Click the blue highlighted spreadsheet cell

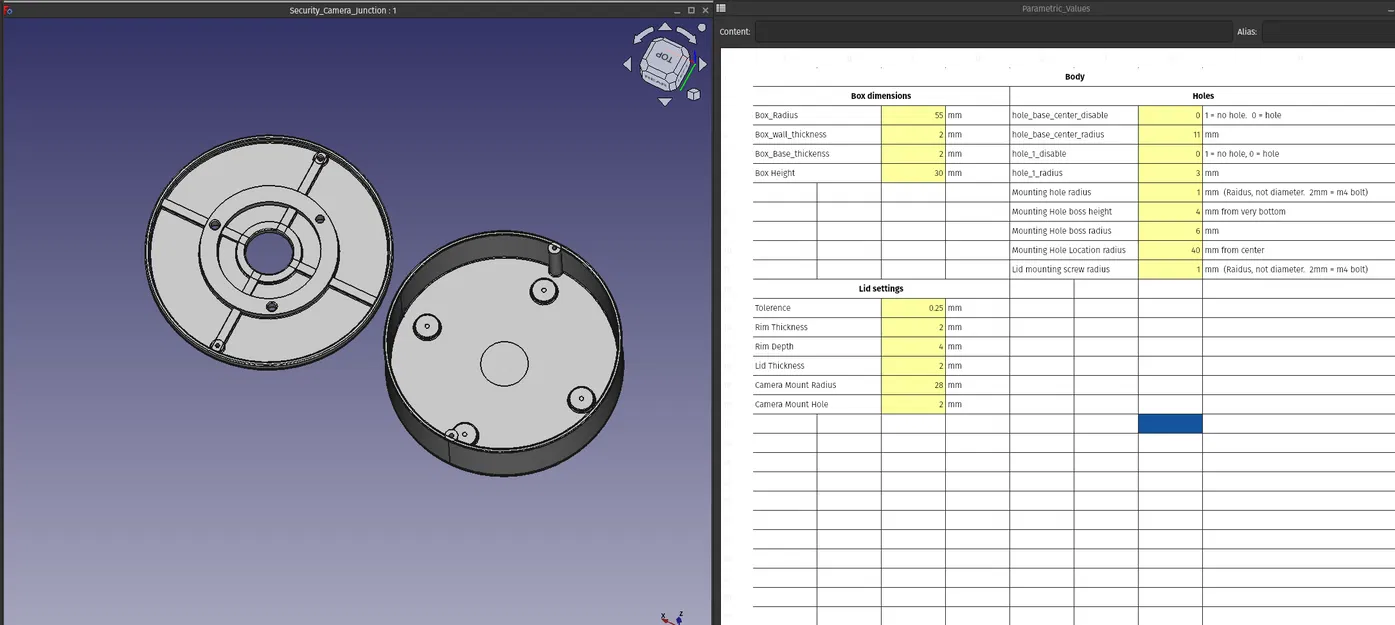pyautogui.click(x=1170, y=423)
